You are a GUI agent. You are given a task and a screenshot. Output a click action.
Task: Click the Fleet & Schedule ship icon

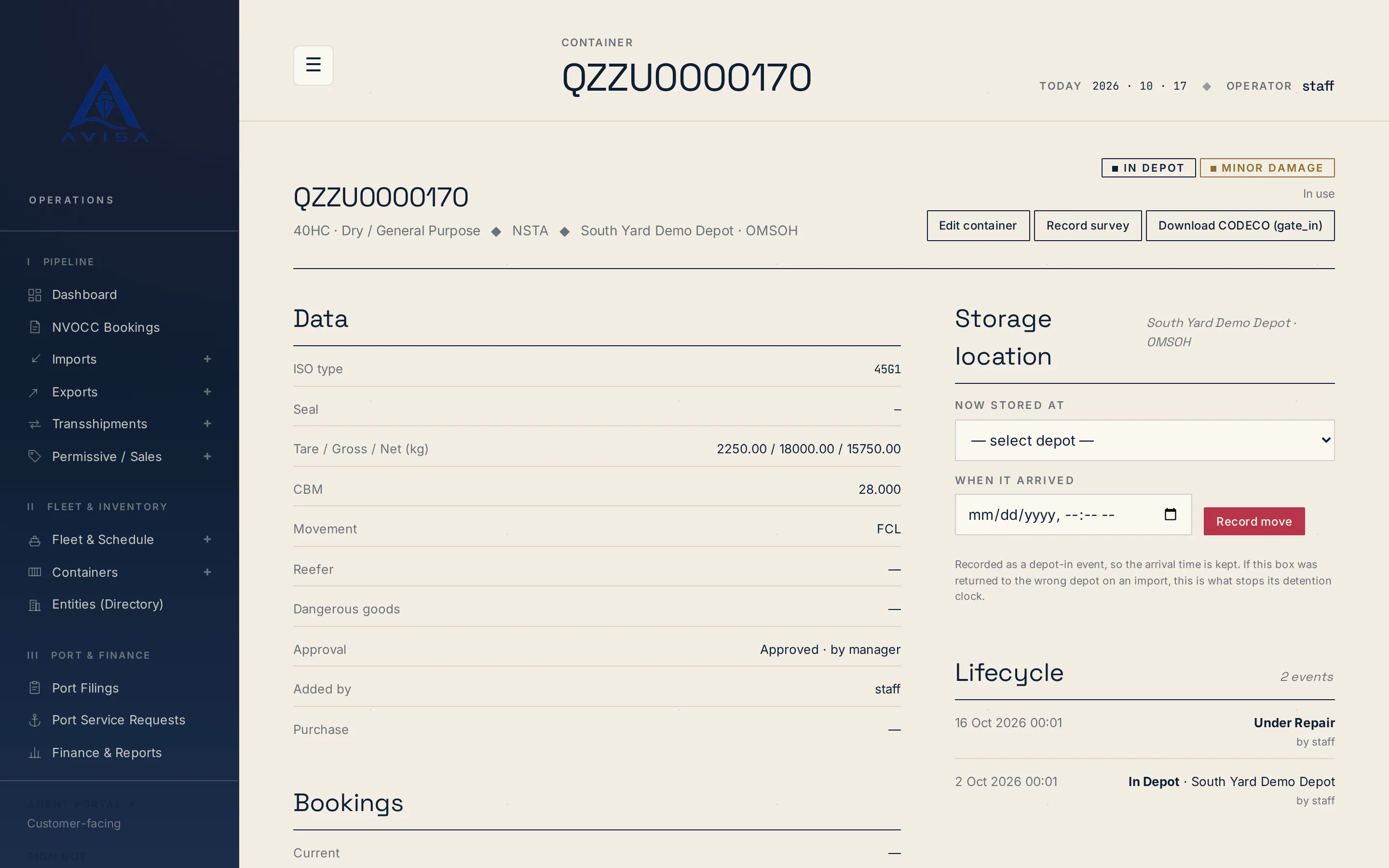(x=34, y=540)
